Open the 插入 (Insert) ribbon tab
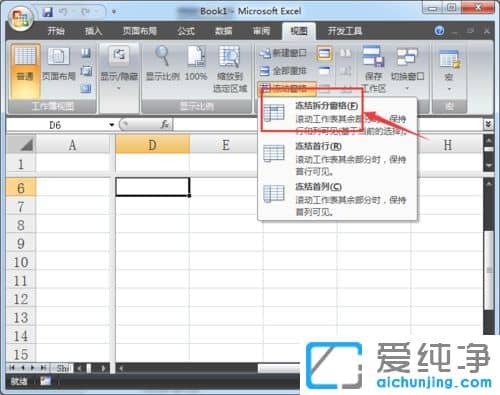 point(93,31)
